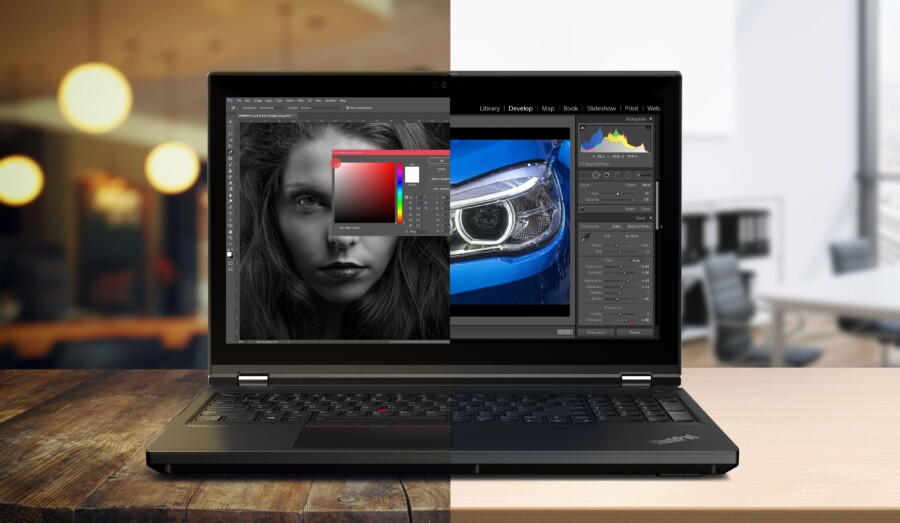Click the foreground color swatch in Photoshop toolbar
900x523 pixels.
coord(230,252)
